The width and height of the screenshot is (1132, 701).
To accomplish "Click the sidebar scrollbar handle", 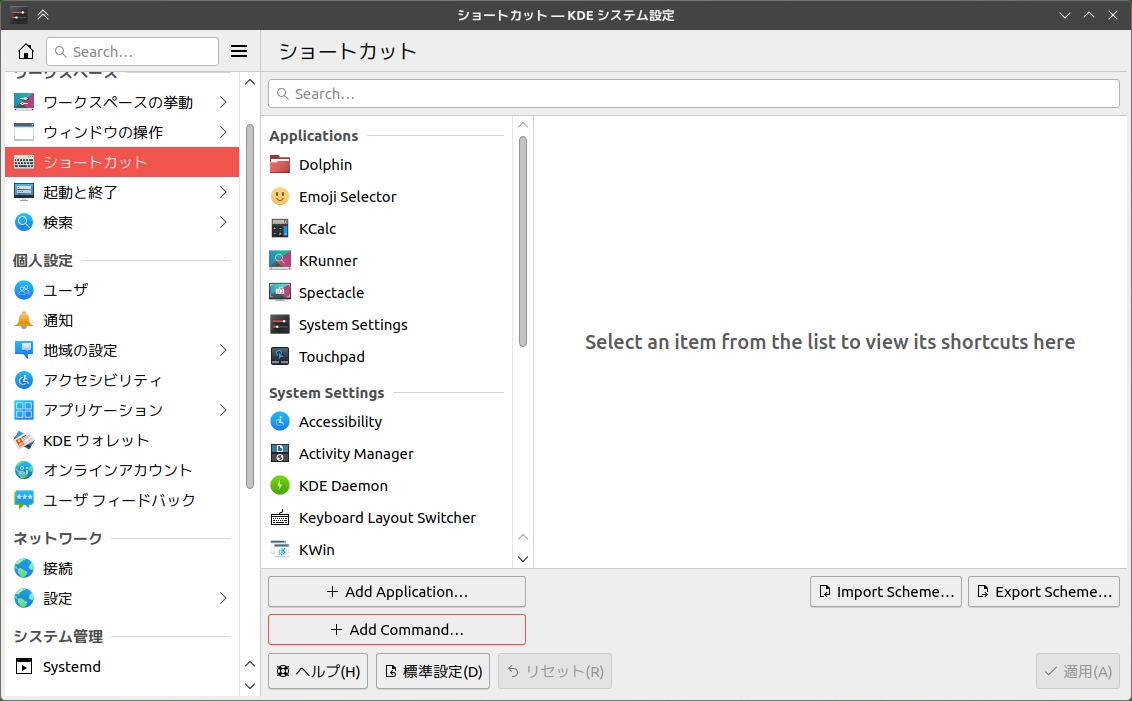I will tap(250, 307).
